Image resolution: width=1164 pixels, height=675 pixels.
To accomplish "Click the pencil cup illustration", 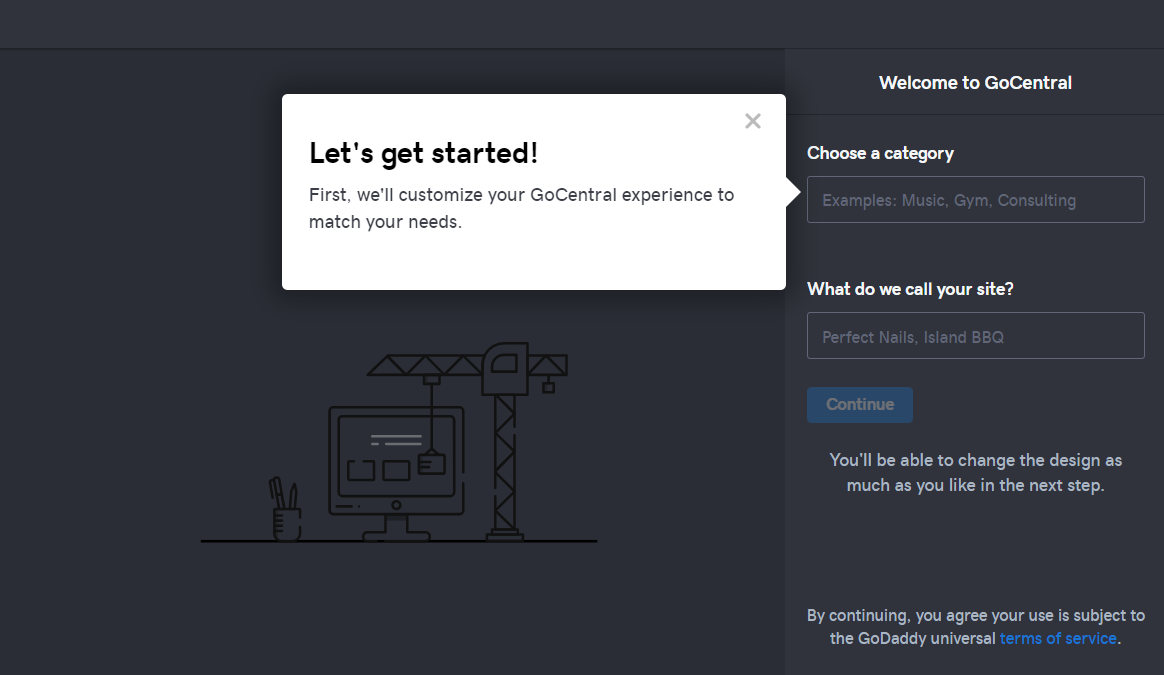I will tap(286, 520).
